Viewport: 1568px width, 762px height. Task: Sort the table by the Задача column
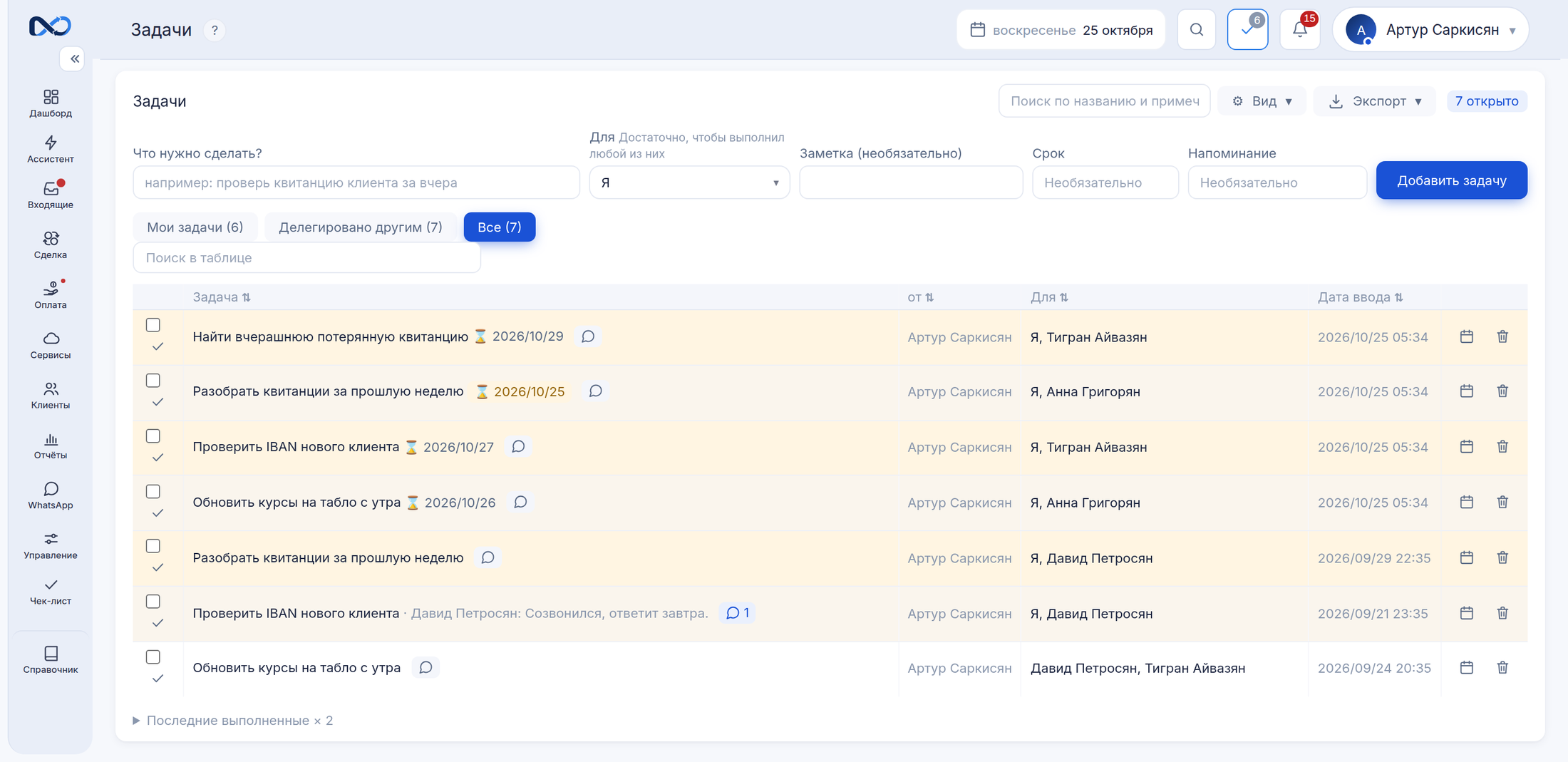(x=222, y=297)
